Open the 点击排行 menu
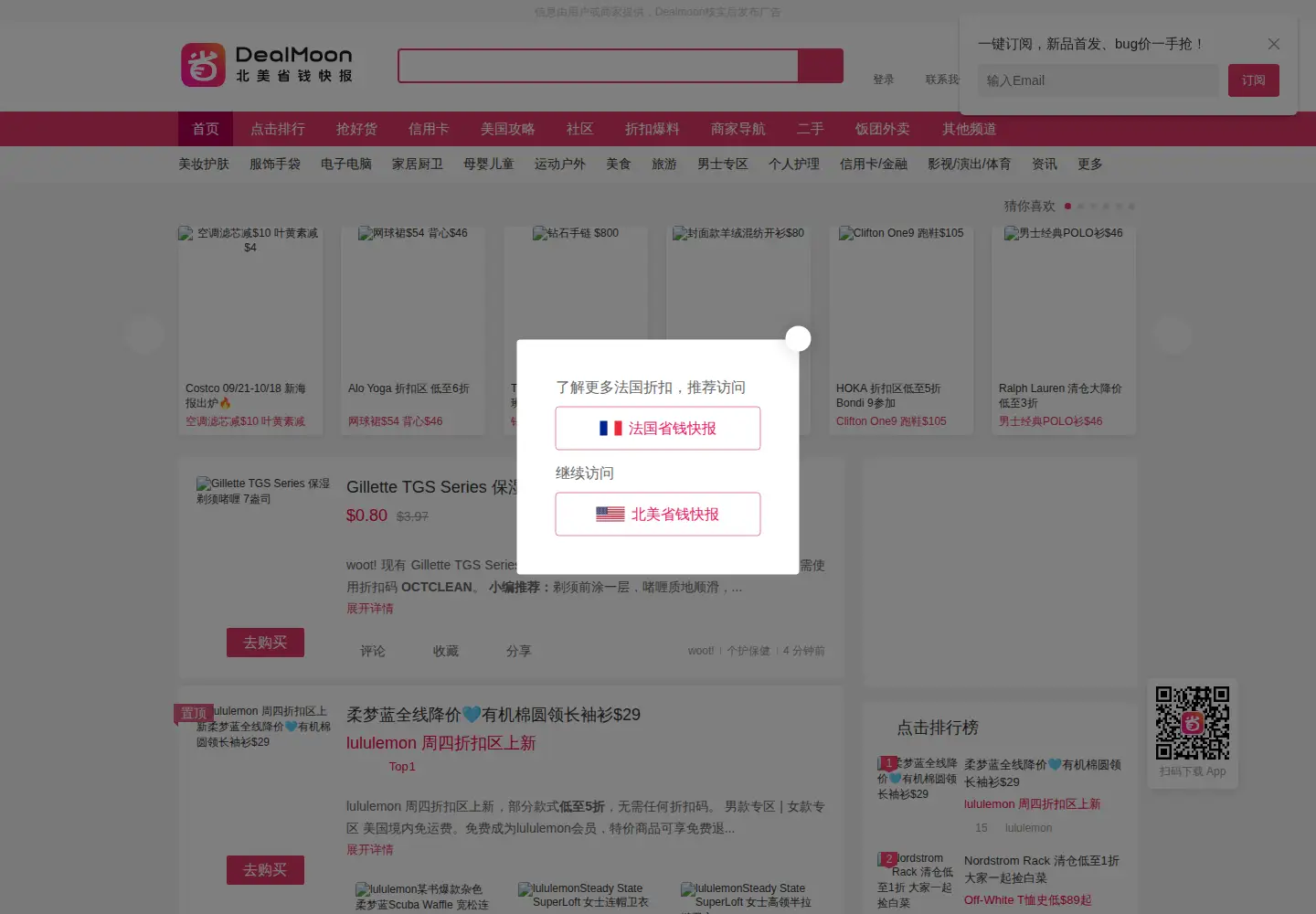 point(278,129)
